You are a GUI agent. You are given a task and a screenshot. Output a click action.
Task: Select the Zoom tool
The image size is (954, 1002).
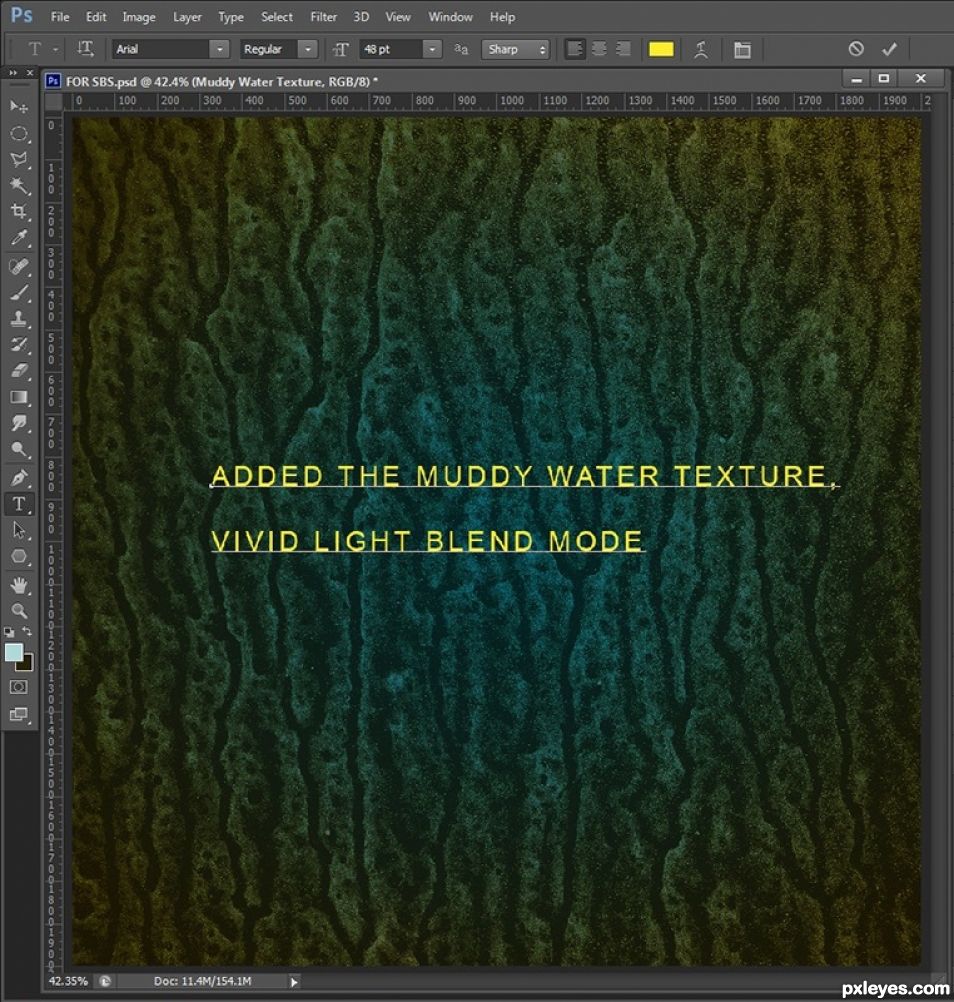click(19, 611)
